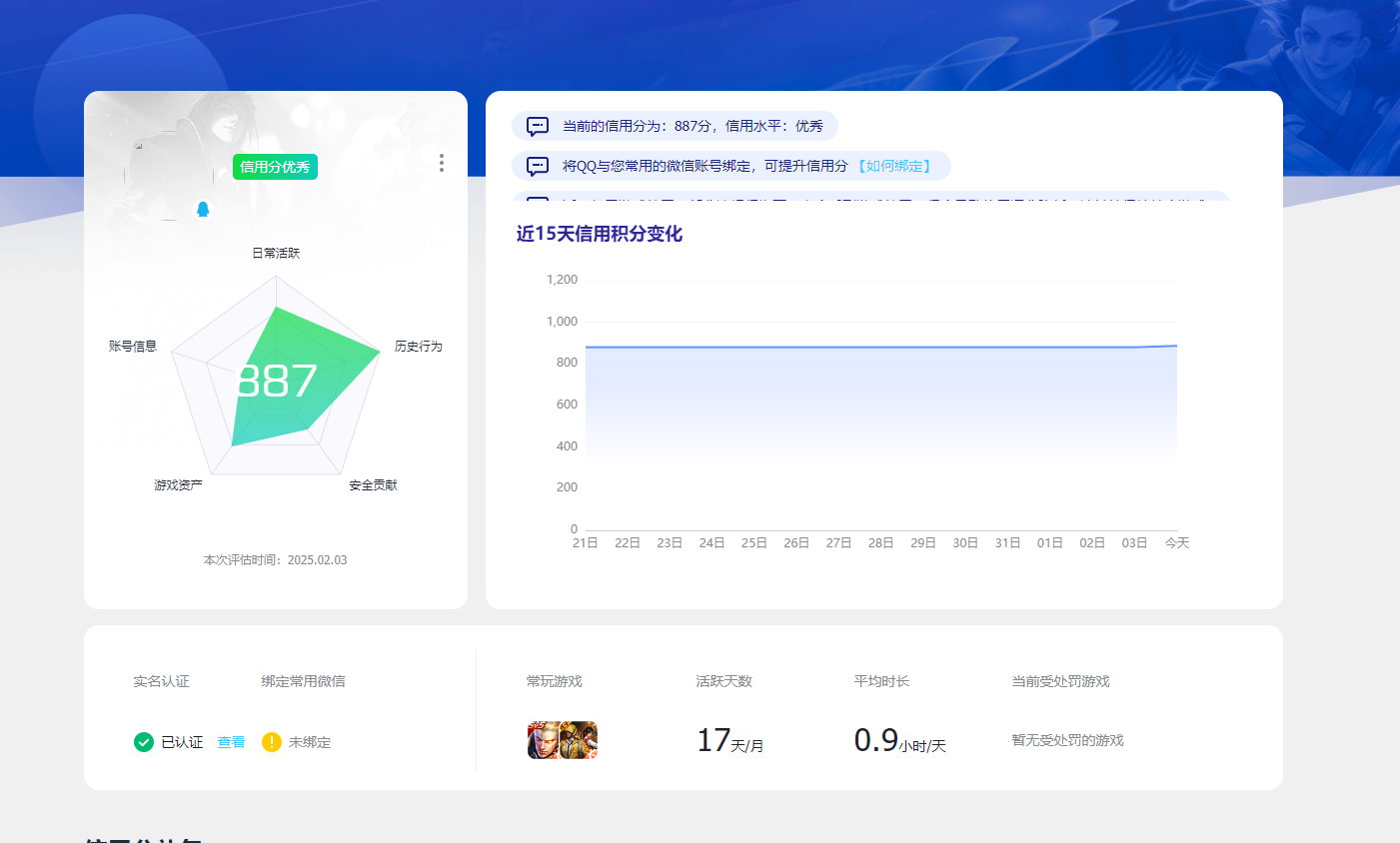Viewport: 1400px width, 843px height.
Task: Click the chat bubble icon beside 将QQ与您常用的微信
Action: coord(538,167)
